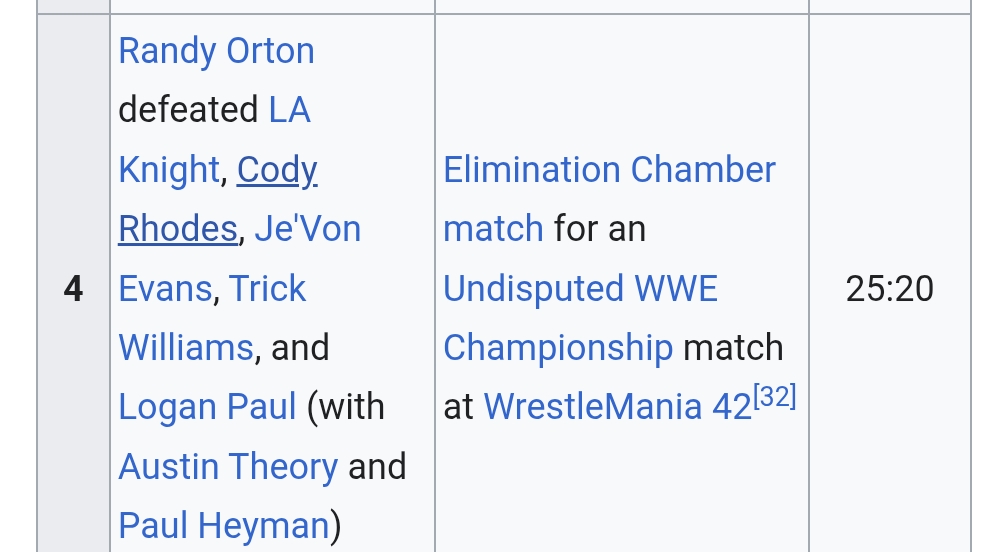Click the LA Knight wrestler link

click(x=289, y=110)
